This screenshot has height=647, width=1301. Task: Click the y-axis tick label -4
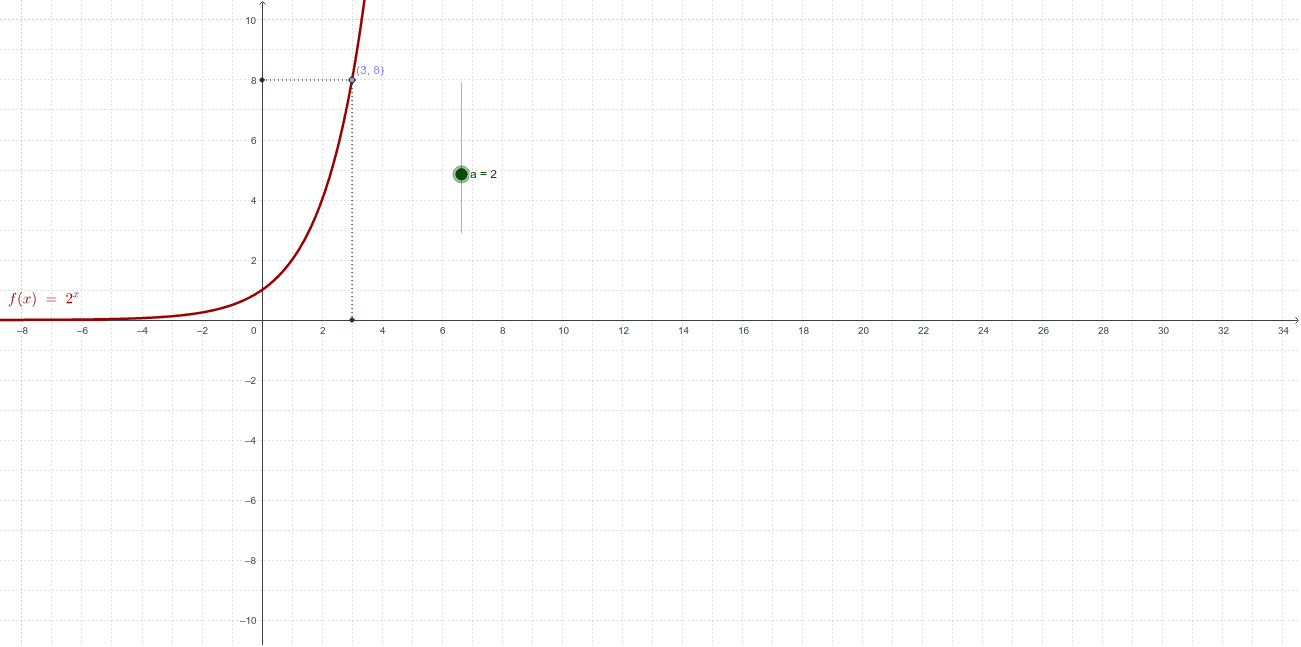coord(251,441)
